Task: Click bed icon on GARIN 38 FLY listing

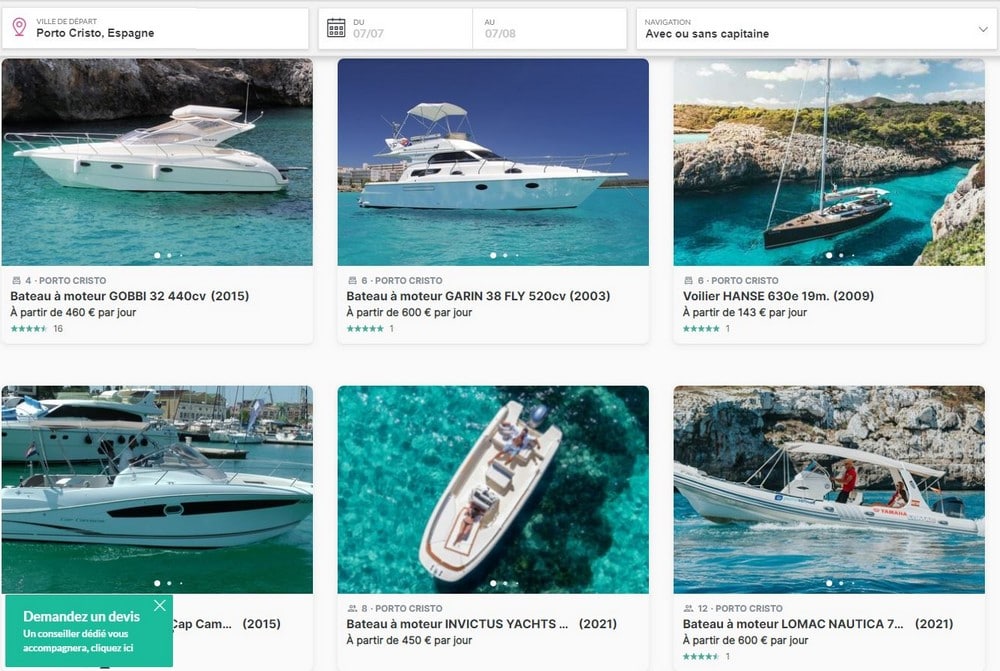Action: coord(352,281)
